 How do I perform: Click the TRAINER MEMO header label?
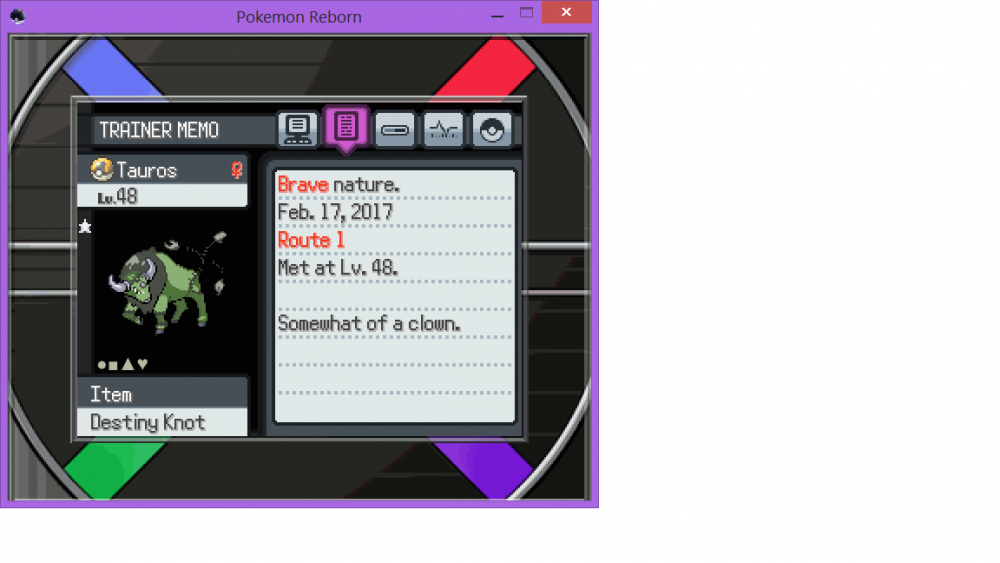click(159, 130)
